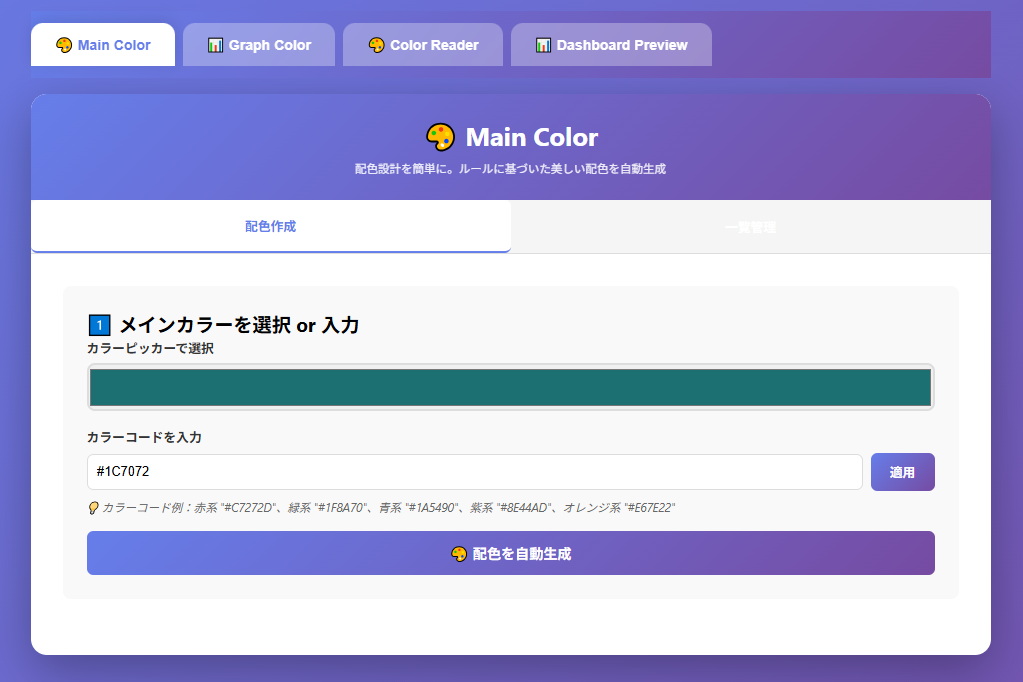Click the large palette icon beside Main Color title

tap(440, 137)
